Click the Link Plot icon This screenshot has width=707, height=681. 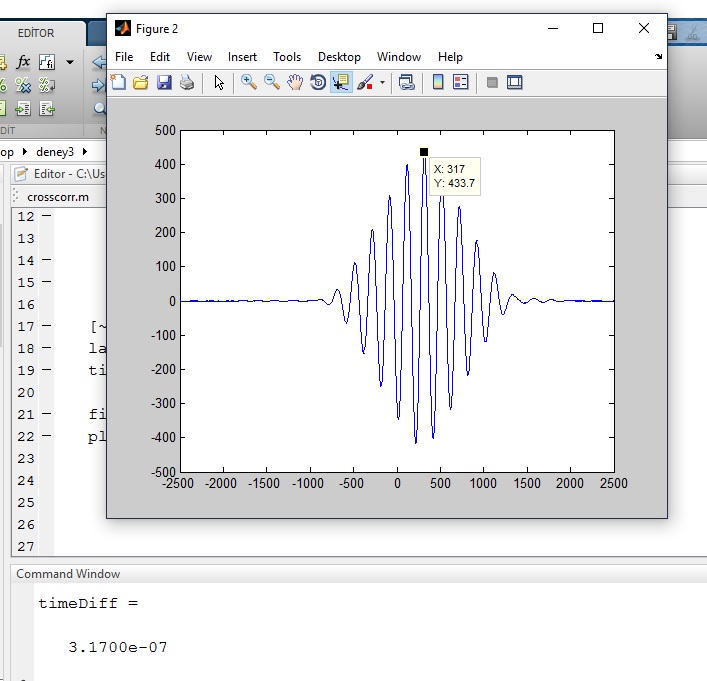(x=406, y=83)
